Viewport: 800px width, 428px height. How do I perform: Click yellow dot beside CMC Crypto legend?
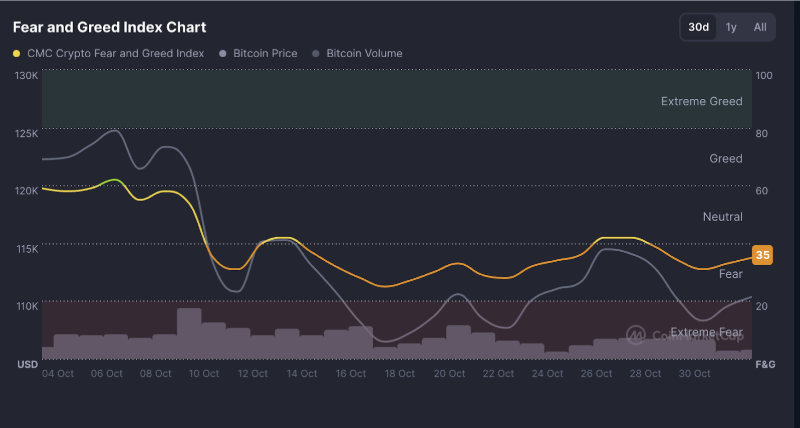click(x=17, y=53)
